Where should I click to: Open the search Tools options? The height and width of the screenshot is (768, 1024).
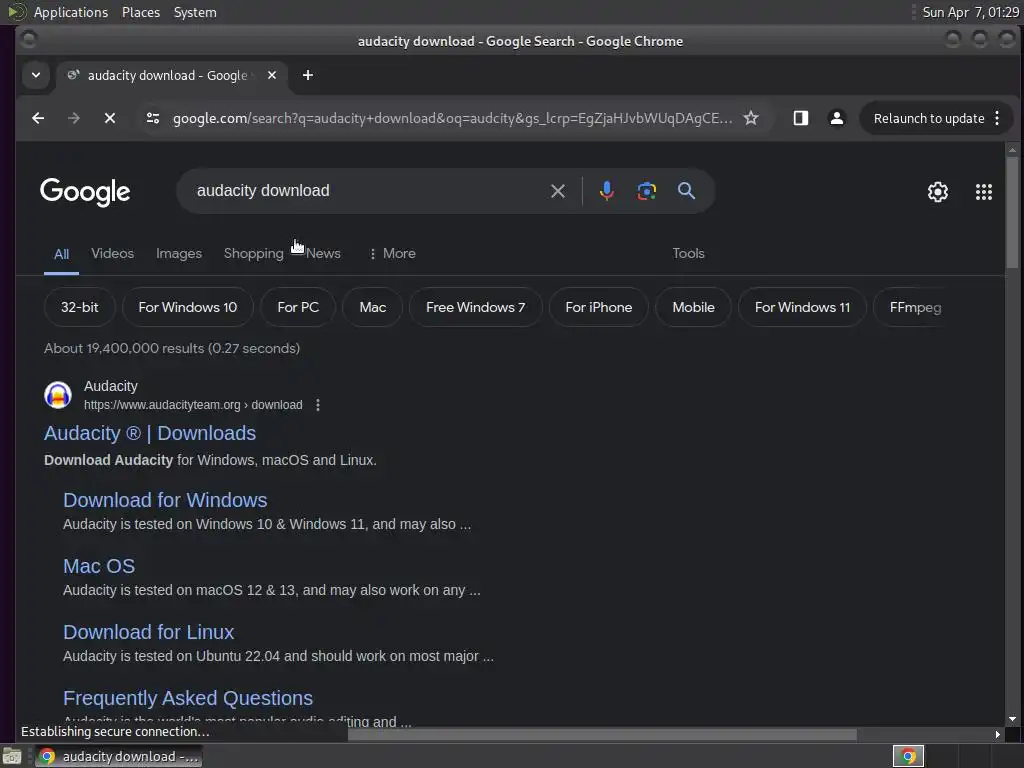(x=688, y=253)
